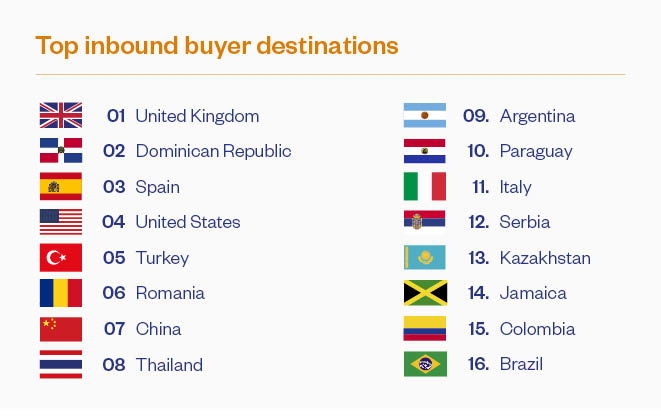Screen dimensions: 661x416
Task: Select the Serbia flag icon
Action: tap(425, 221)
